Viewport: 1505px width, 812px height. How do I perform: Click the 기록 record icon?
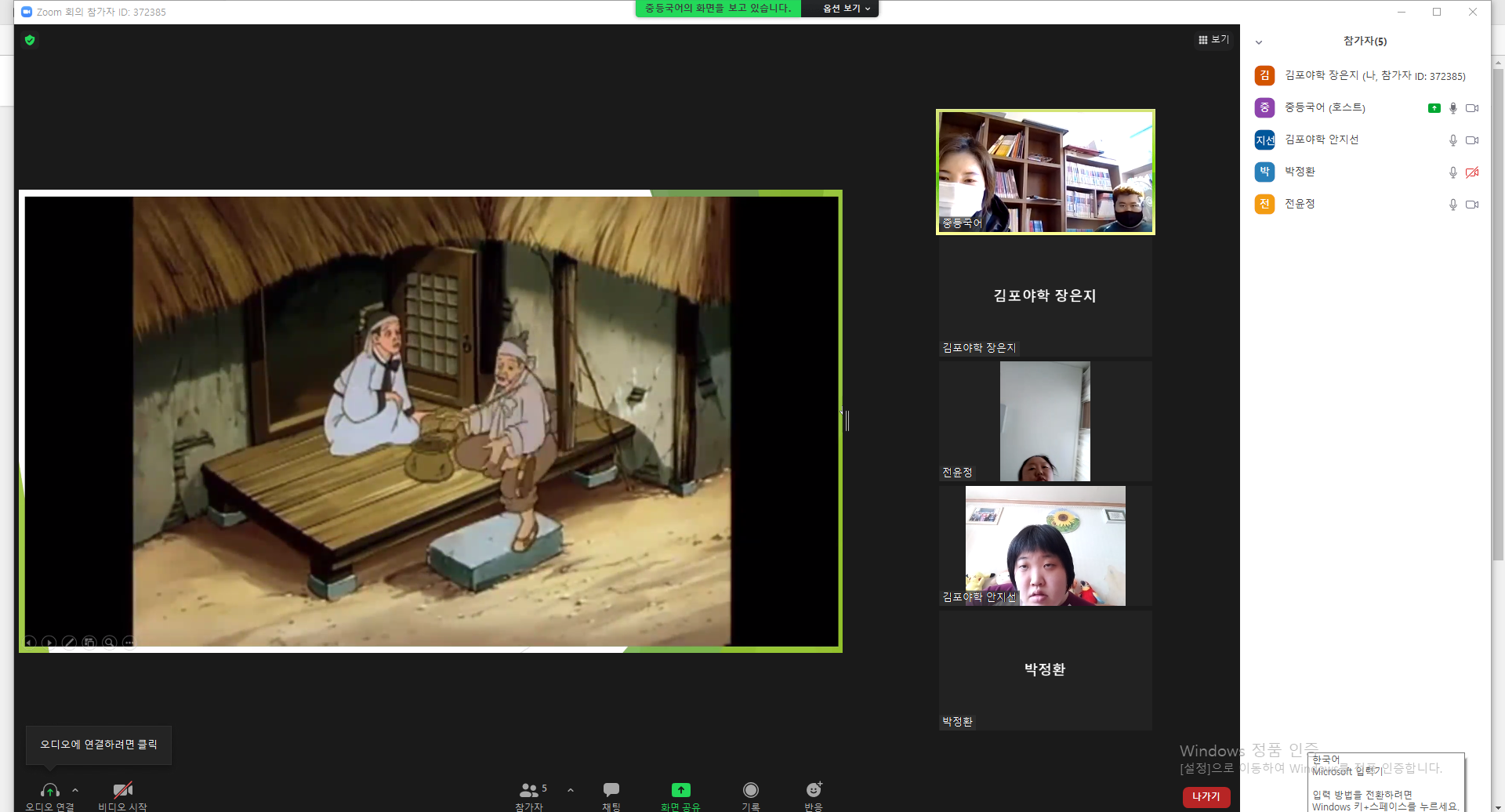pos(751,790)
